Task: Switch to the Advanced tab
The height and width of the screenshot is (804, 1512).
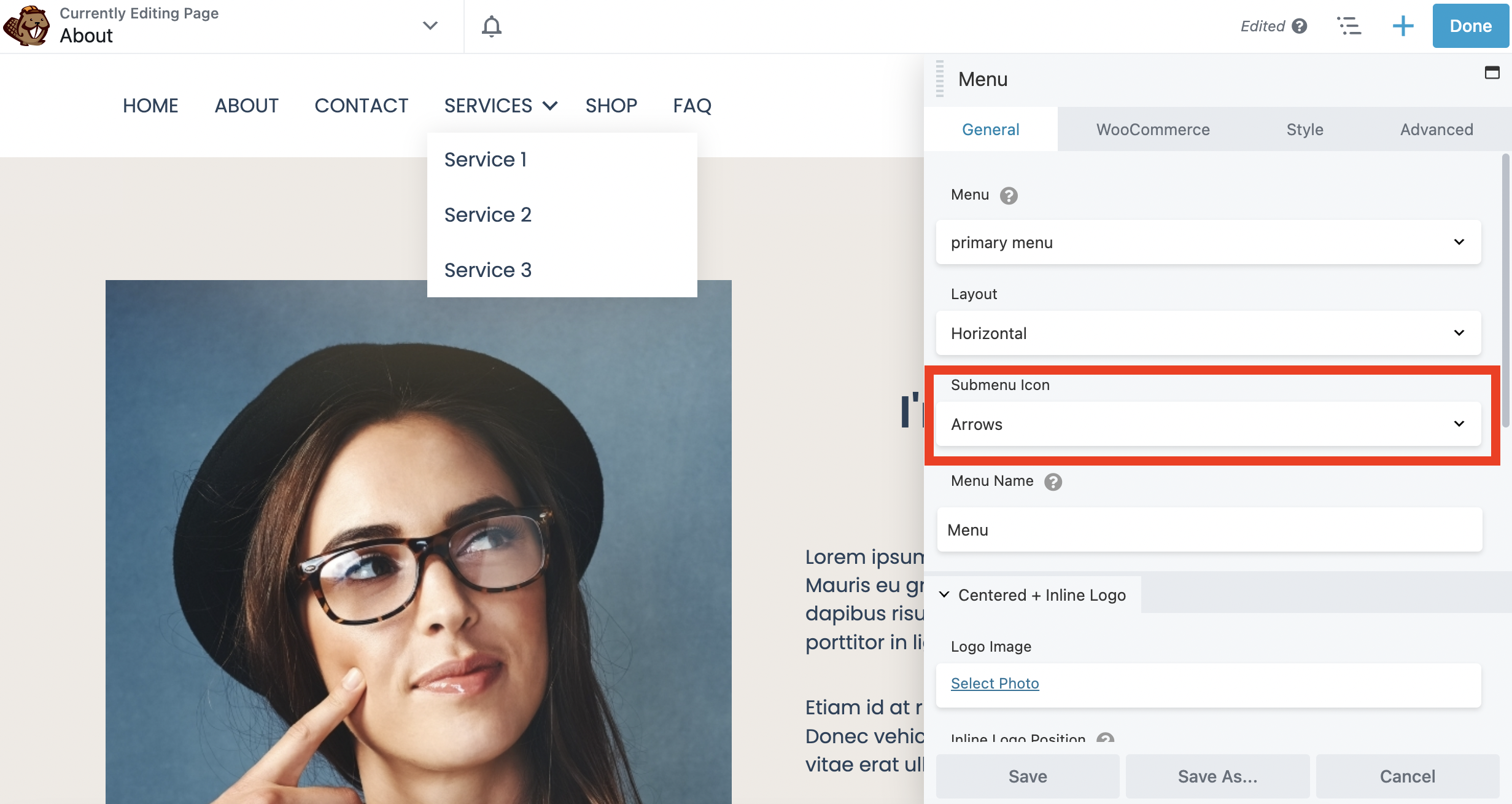Action: pyautogui.click(x=1436, y=128)
